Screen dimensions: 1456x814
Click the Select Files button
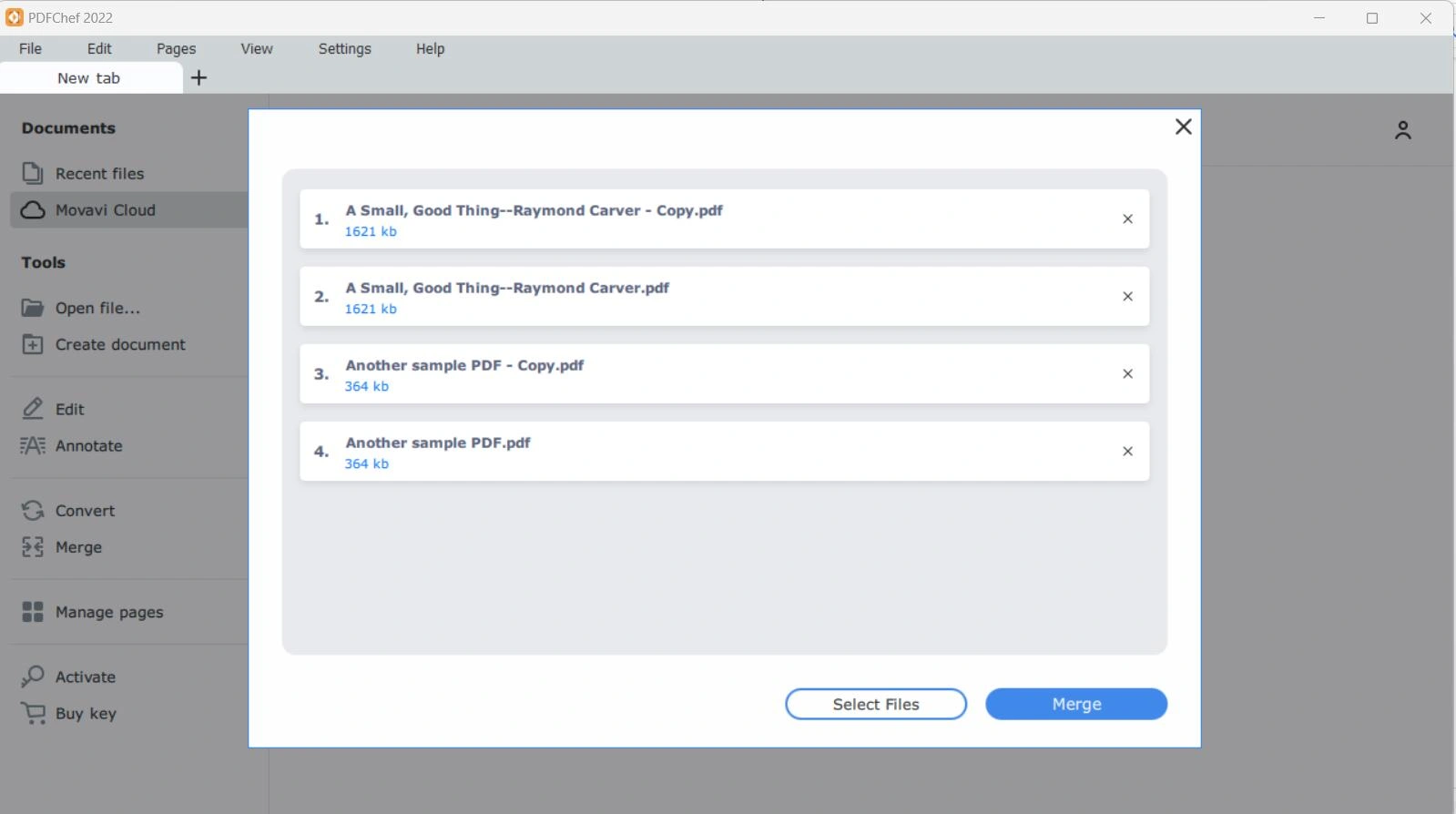[x=875, y=704]
